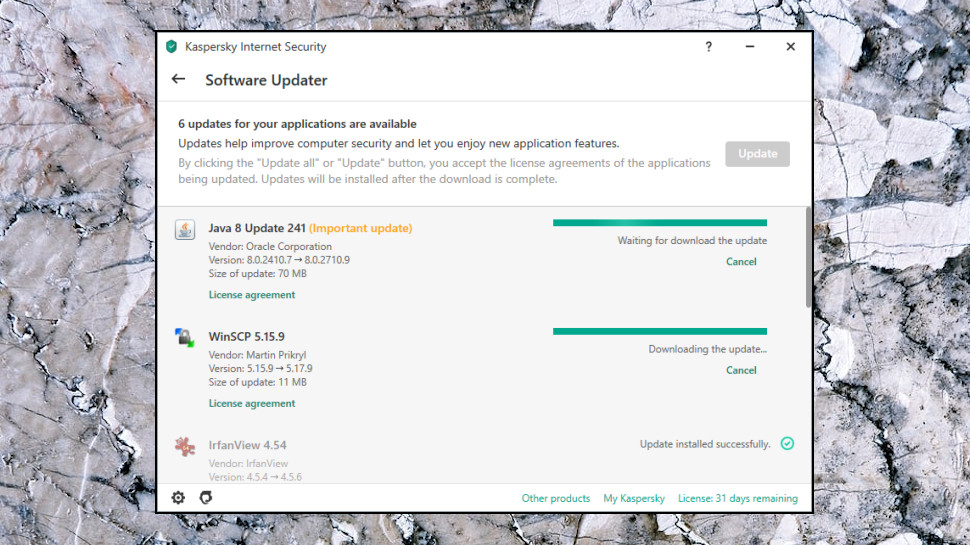Image resolution: width=970 pixels, height=545 pixels.
Task: Click the Software Updater heading
Action: point(266,80)
